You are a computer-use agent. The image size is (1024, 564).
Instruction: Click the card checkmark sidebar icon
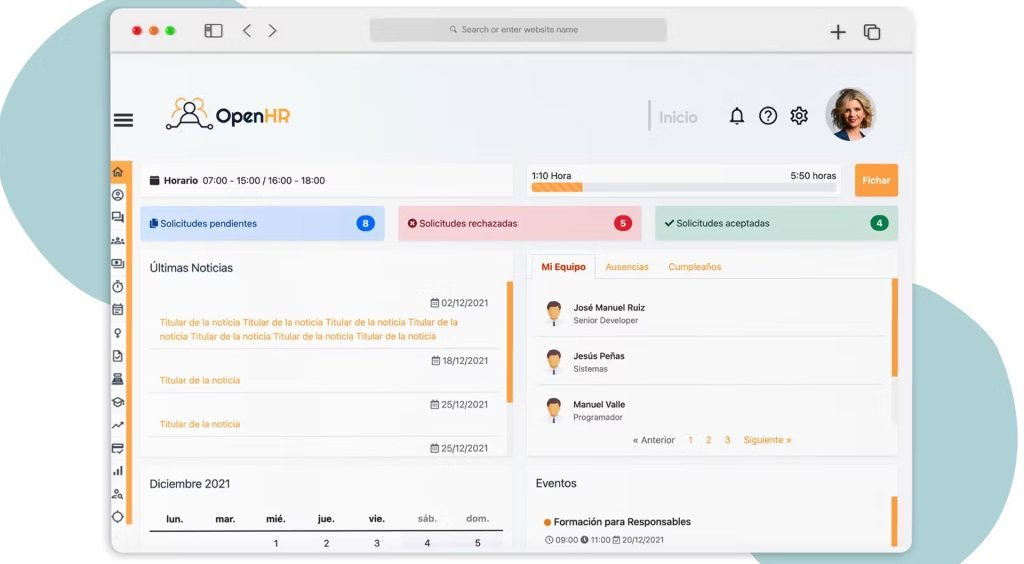(x=118, y=448)
